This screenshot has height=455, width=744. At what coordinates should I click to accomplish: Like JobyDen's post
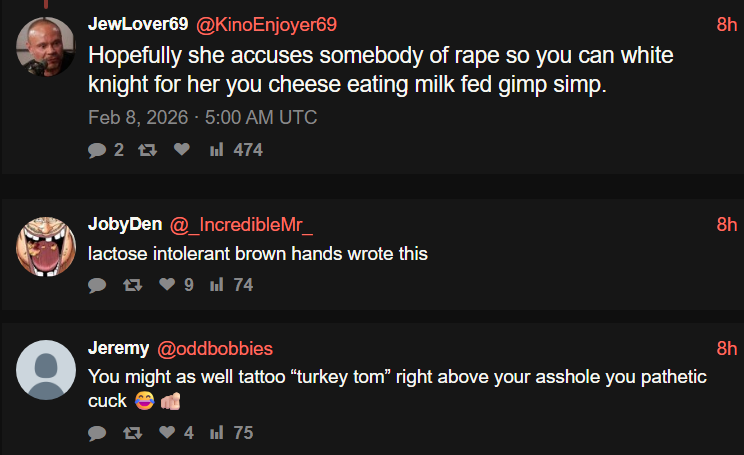pyautogui.click(x=167, y=285)
